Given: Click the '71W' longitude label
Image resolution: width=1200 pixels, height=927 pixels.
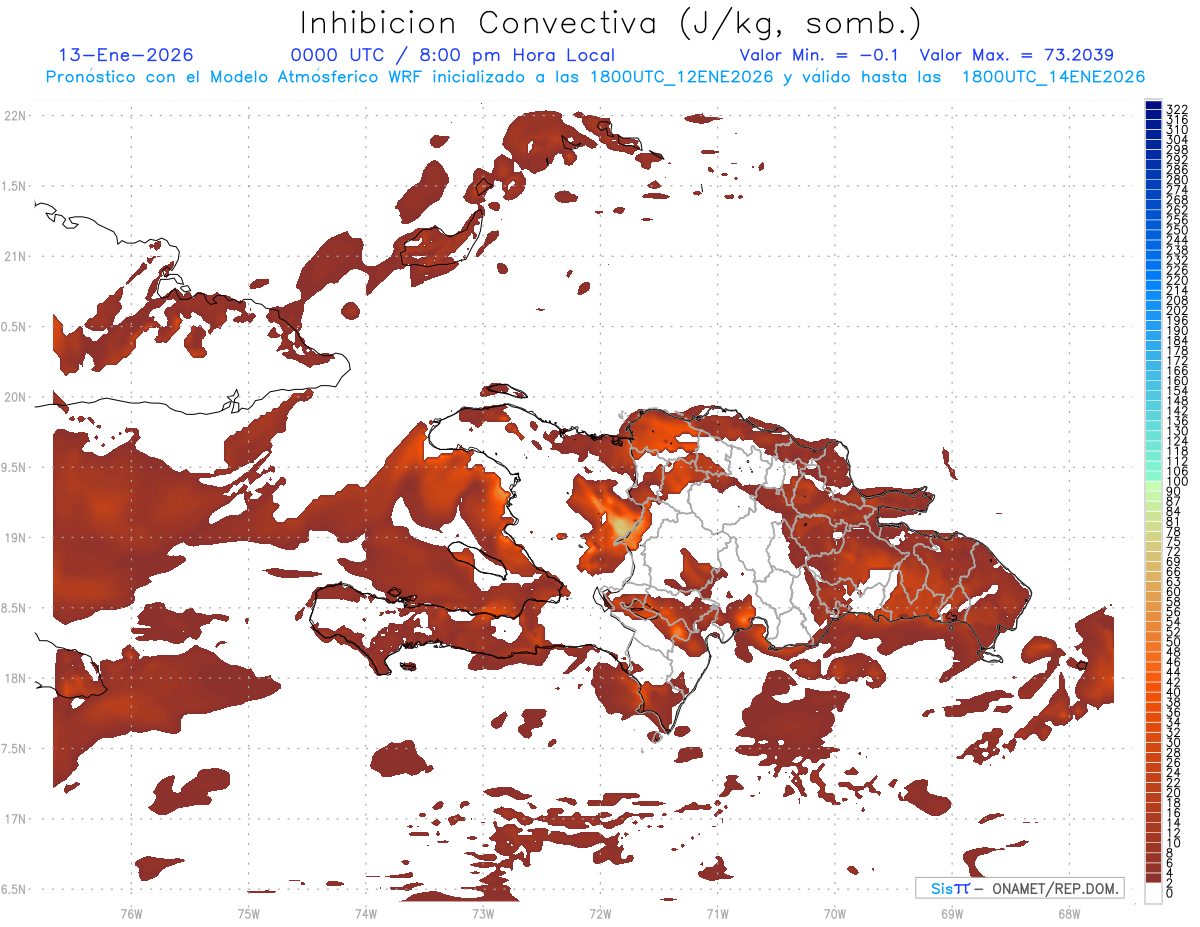Looking at the screenshot, I should click(717, 913).
